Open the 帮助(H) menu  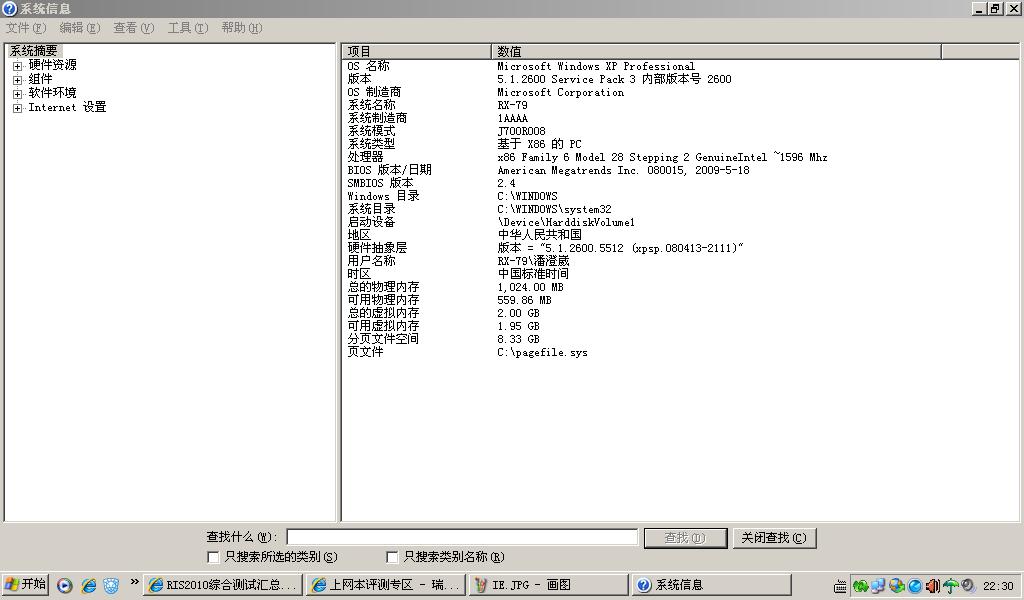pos(242,27)
